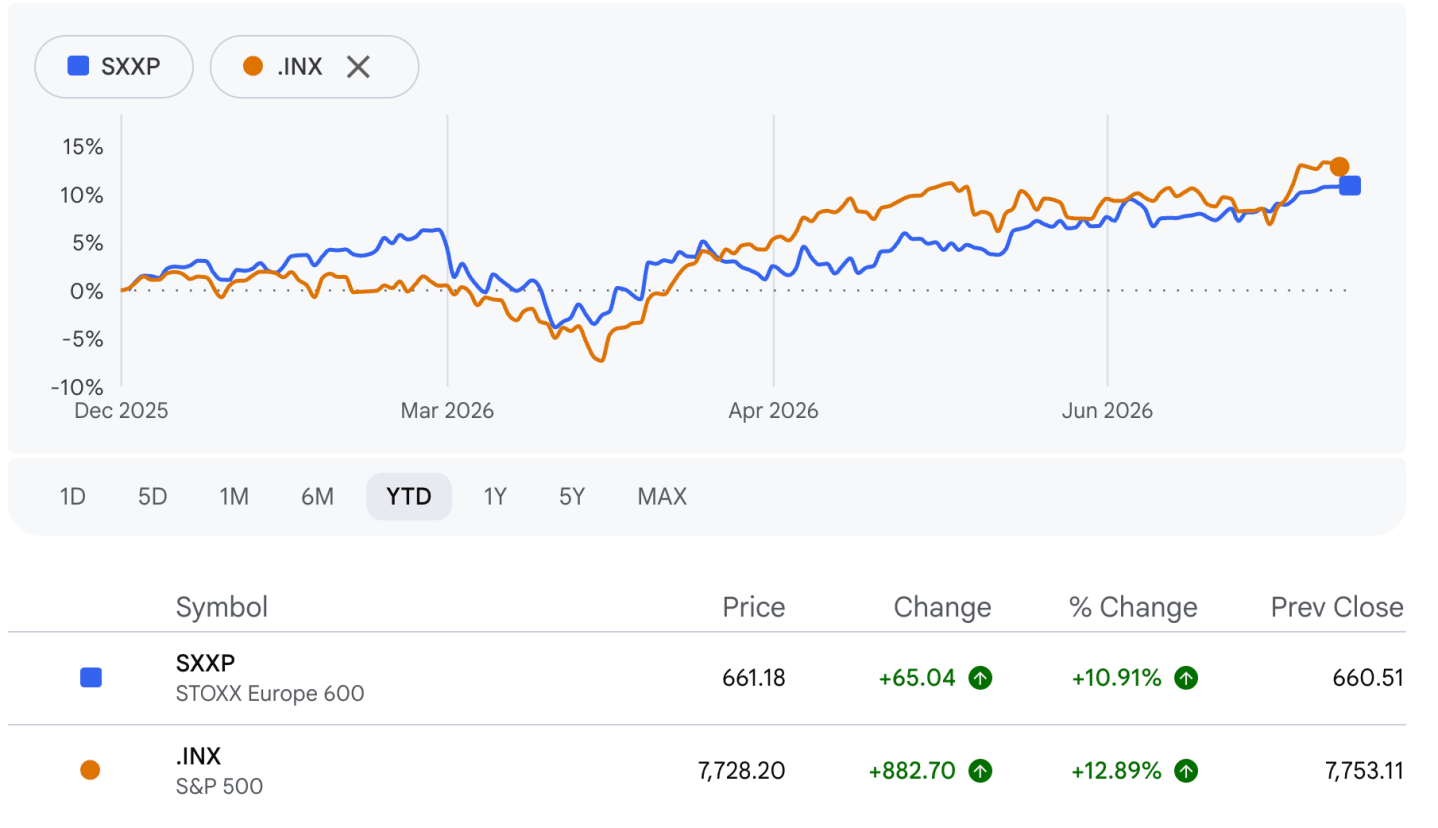Select the 5D time range
Screen dimensions: 1438x828
152,496
